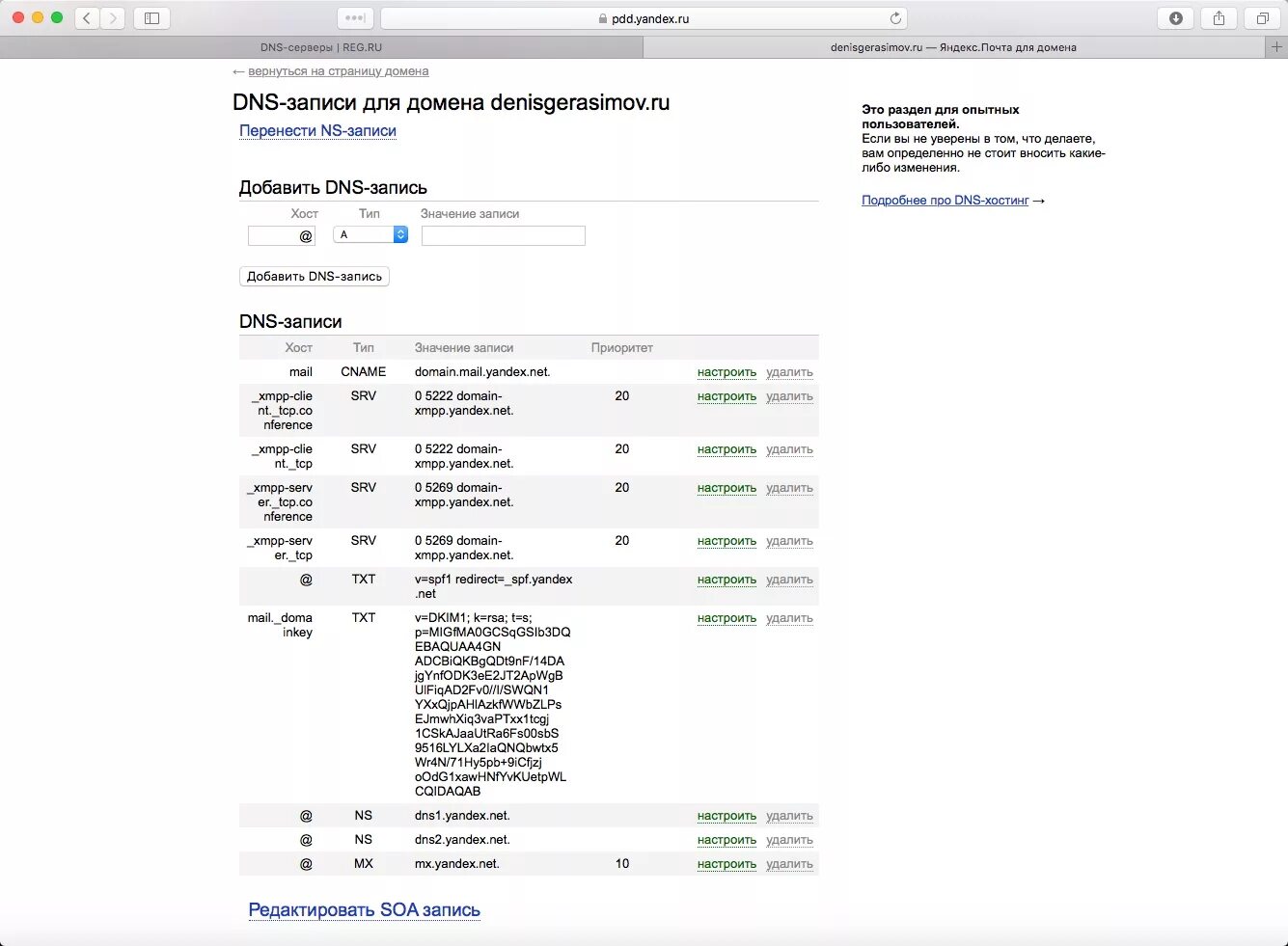The image size is (1288, 946).
Task: Open the Редактировать SOA запись link
Action: click(x=364, y=910)
